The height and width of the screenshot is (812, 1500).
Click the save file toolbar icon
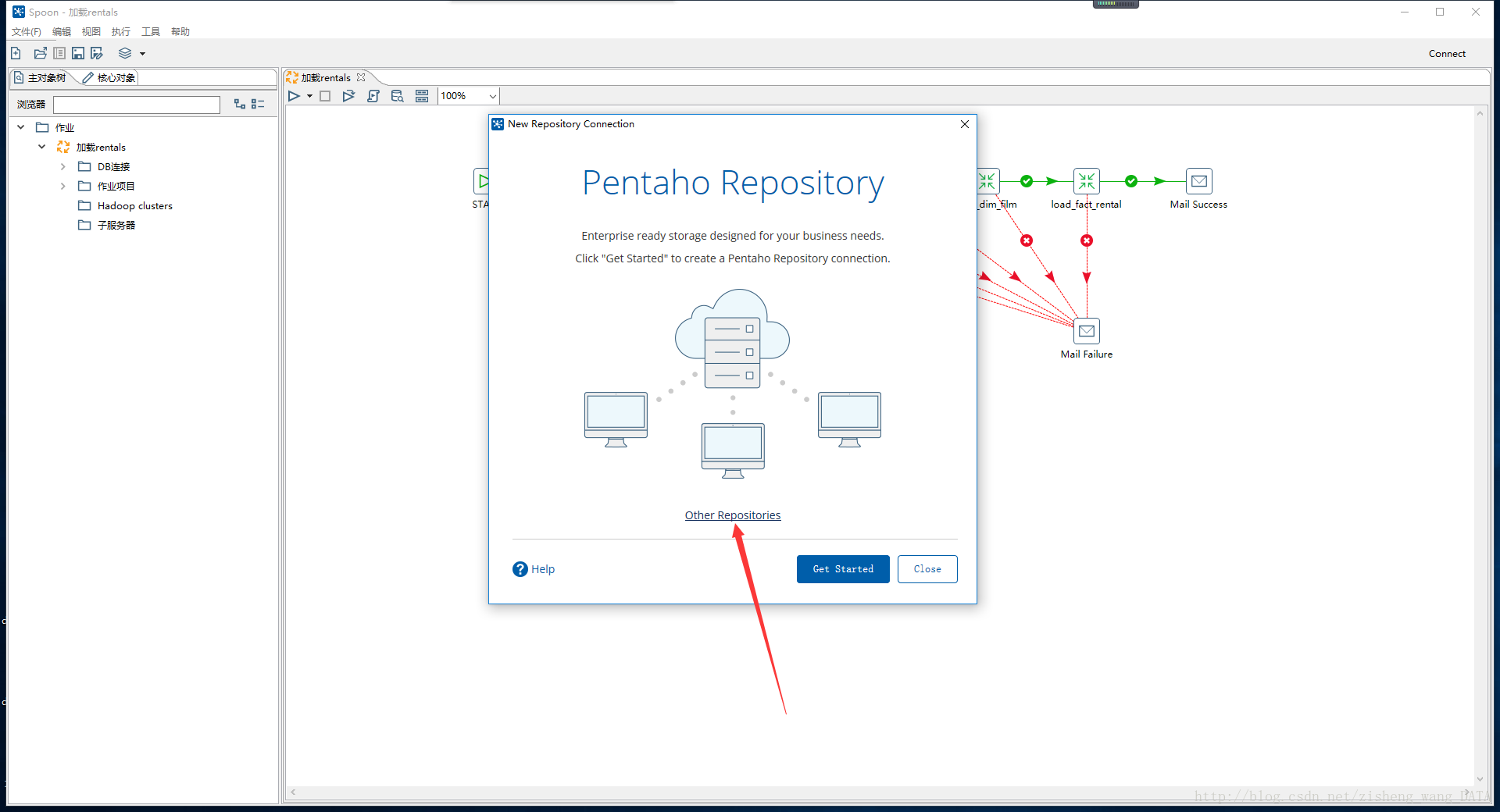[x=78, y=53]
